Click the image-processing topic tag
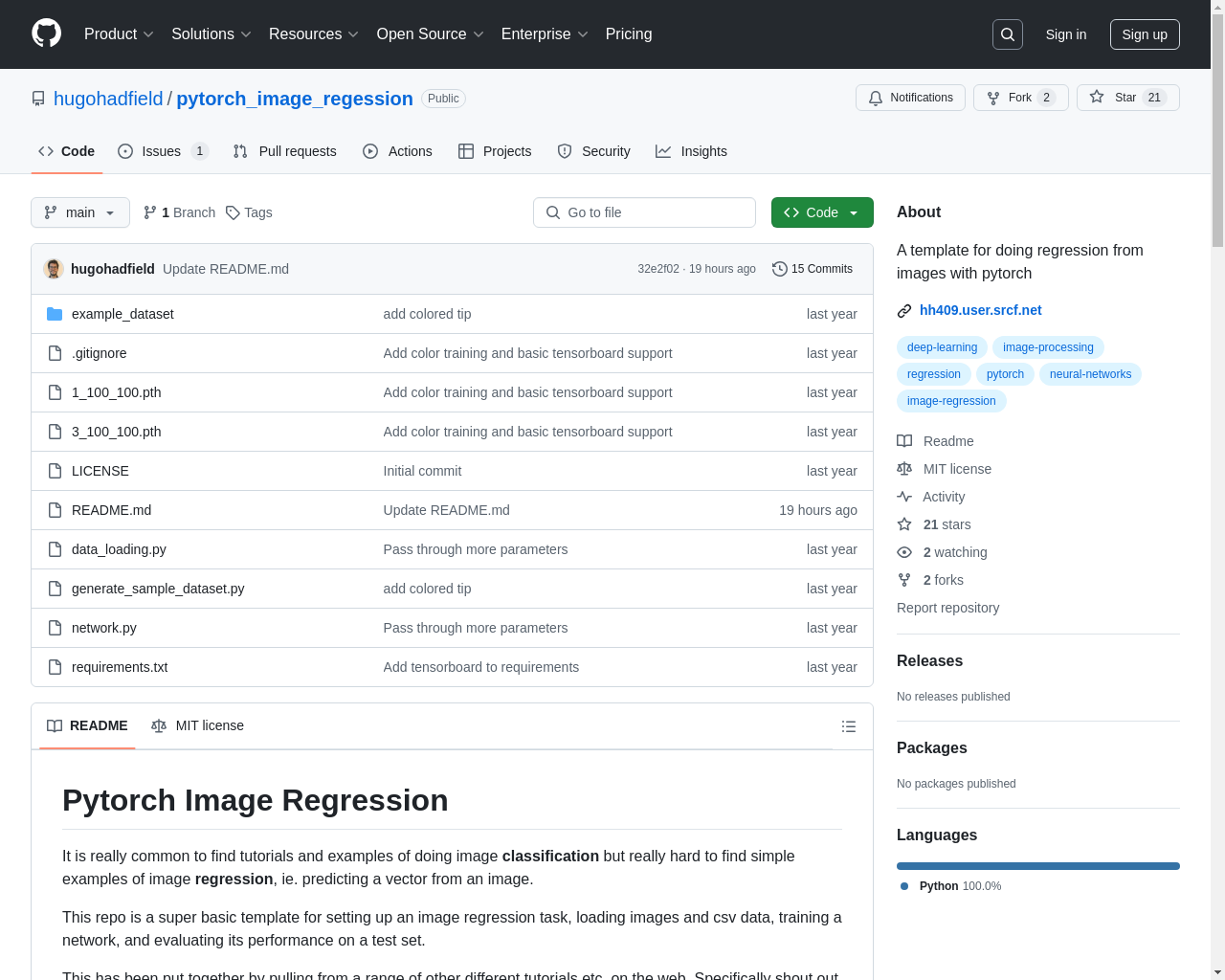 [x=1048, y=347]
